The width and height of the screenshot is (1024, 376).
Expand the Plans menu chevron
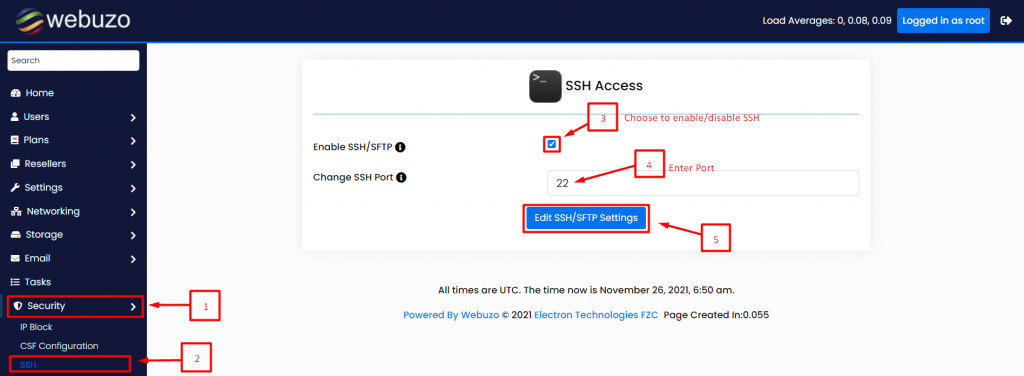point(133,141)
